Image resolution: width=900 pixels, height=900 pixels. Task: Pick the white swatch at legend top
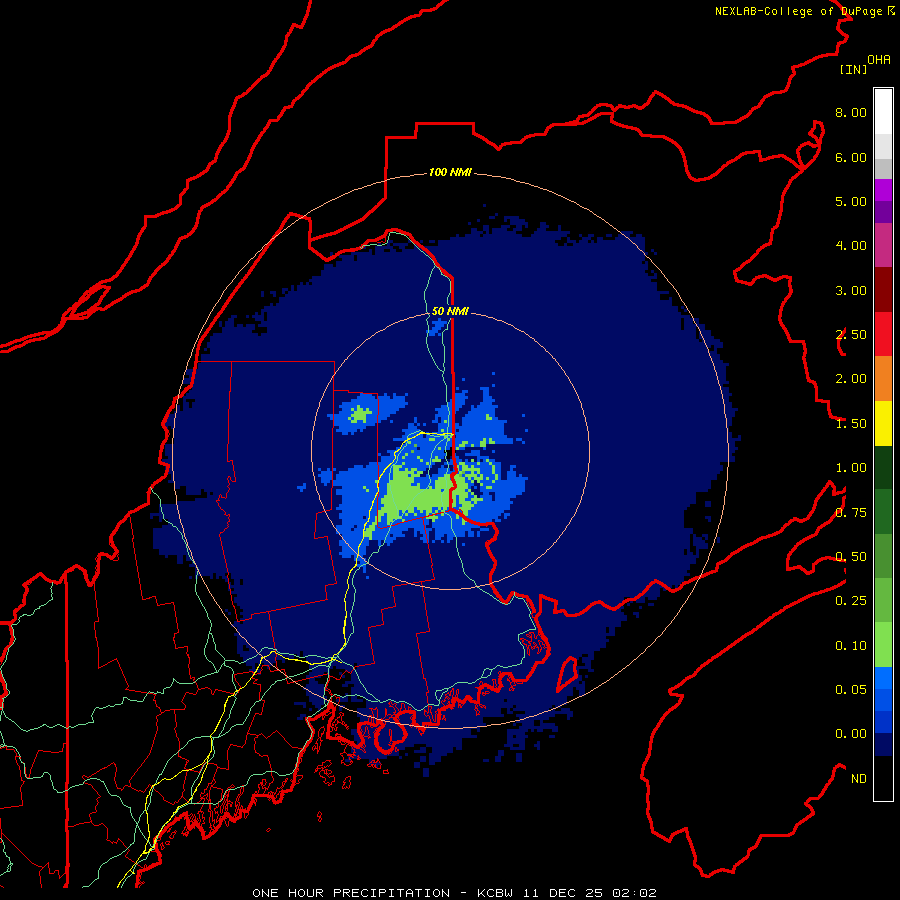883,111
